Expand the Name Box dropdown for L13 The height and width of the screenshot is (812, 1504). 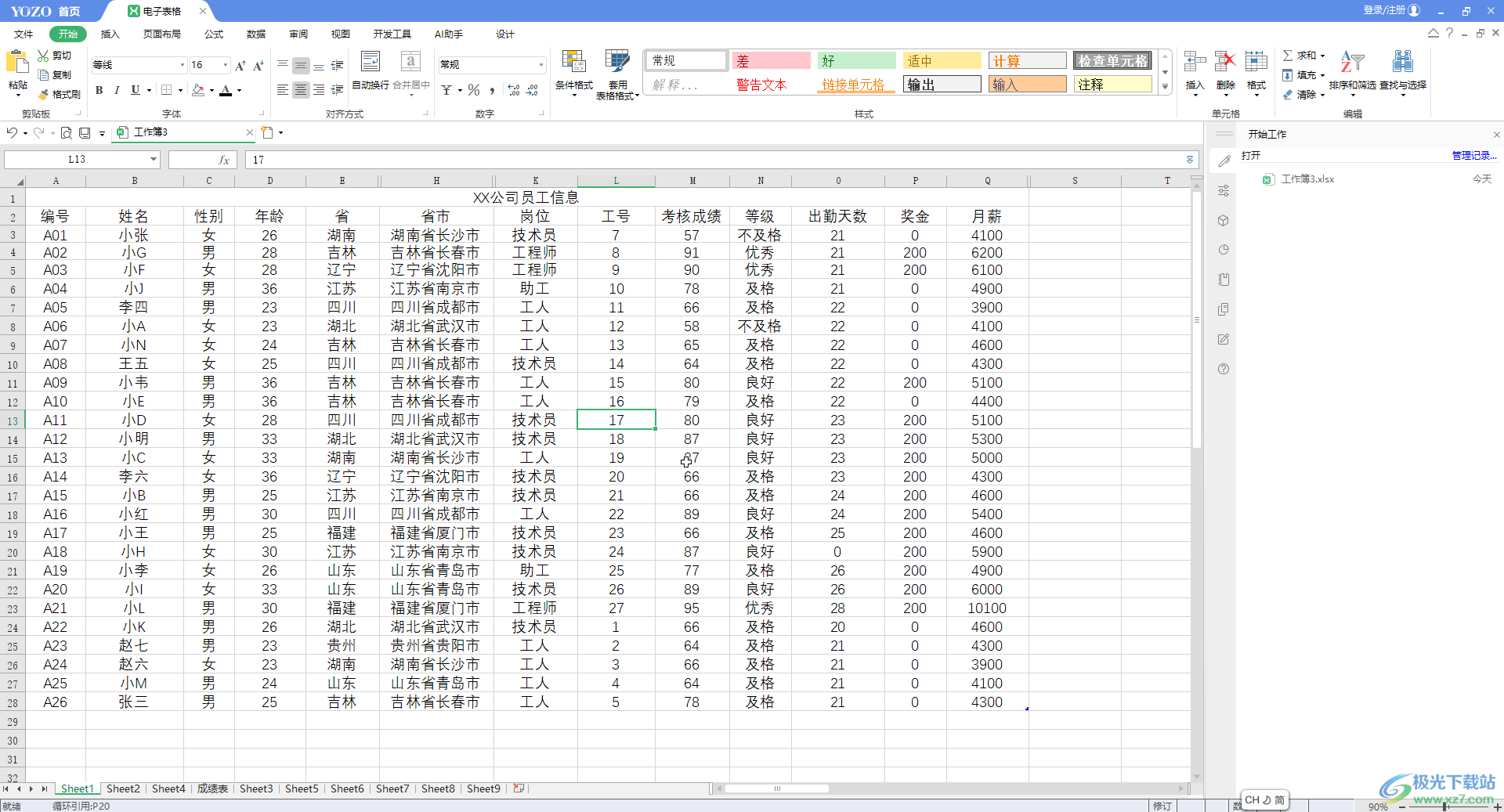click(x=154, y=160)
